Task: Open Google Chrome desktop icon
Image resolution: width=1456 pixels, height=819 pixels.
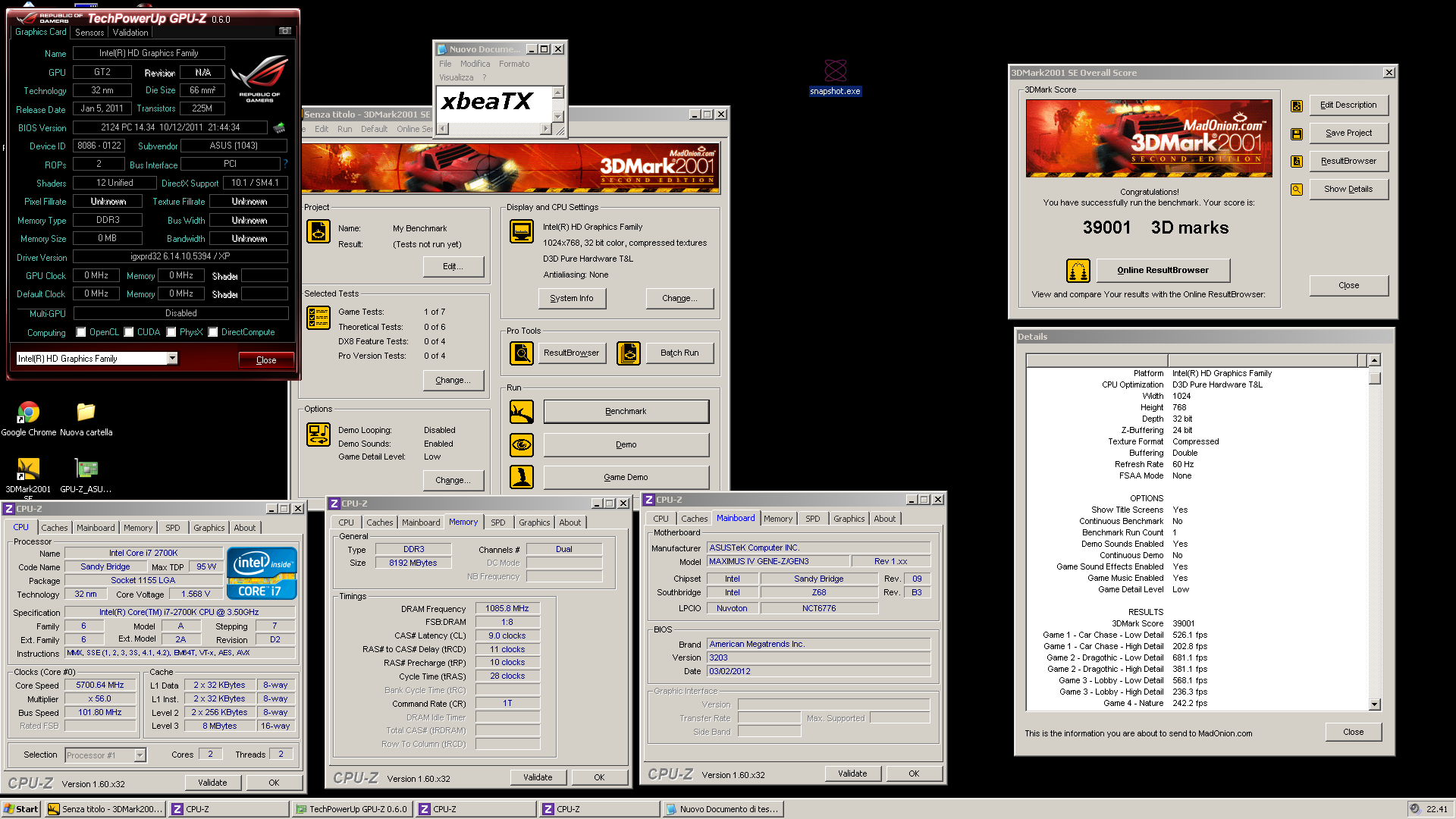Action: pos(29,419)
